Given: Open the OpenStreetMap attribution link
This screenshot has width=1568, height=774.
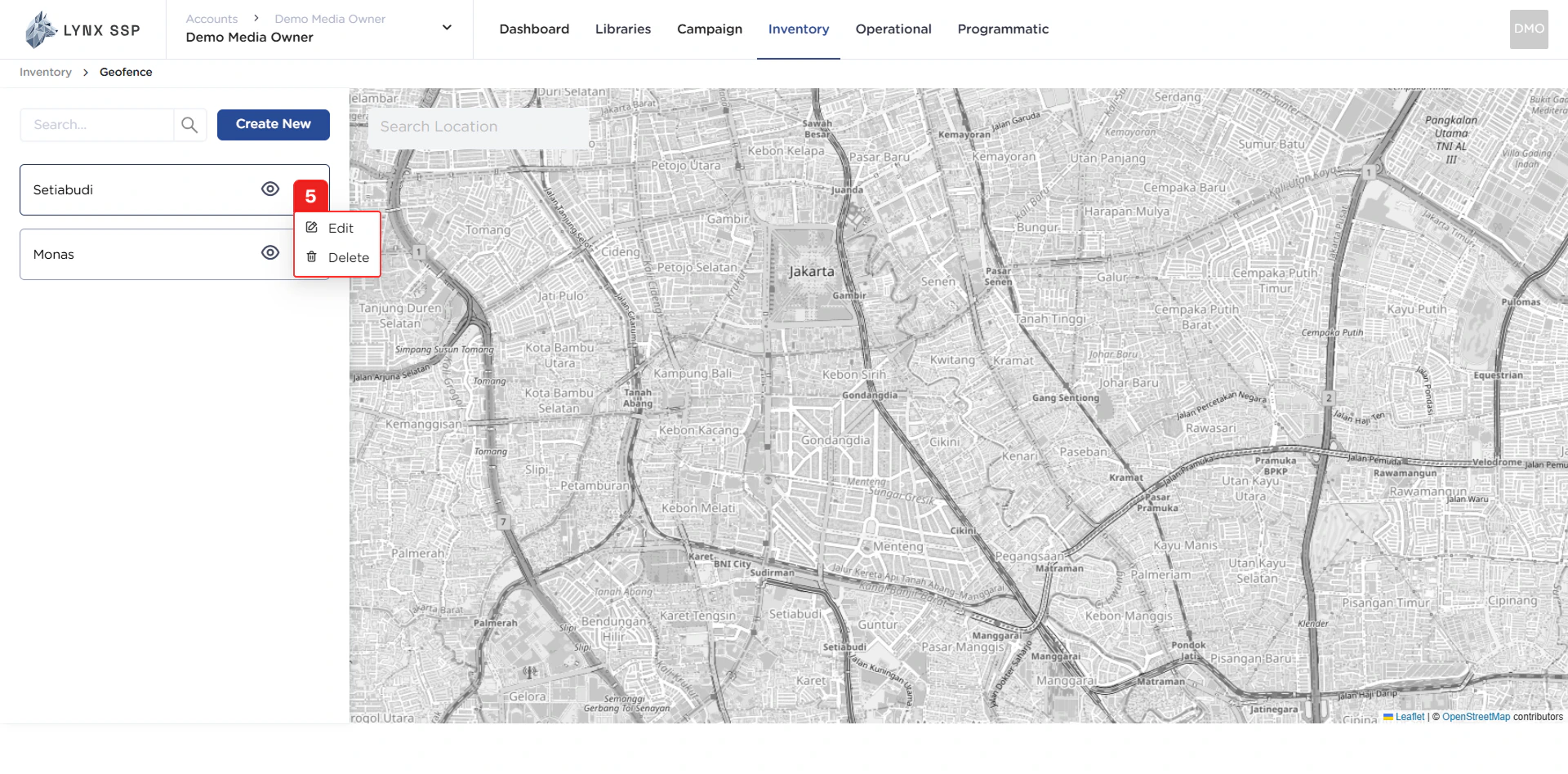Looking at the screenshot, I should pyautogui.click(x=1476, y=717).
